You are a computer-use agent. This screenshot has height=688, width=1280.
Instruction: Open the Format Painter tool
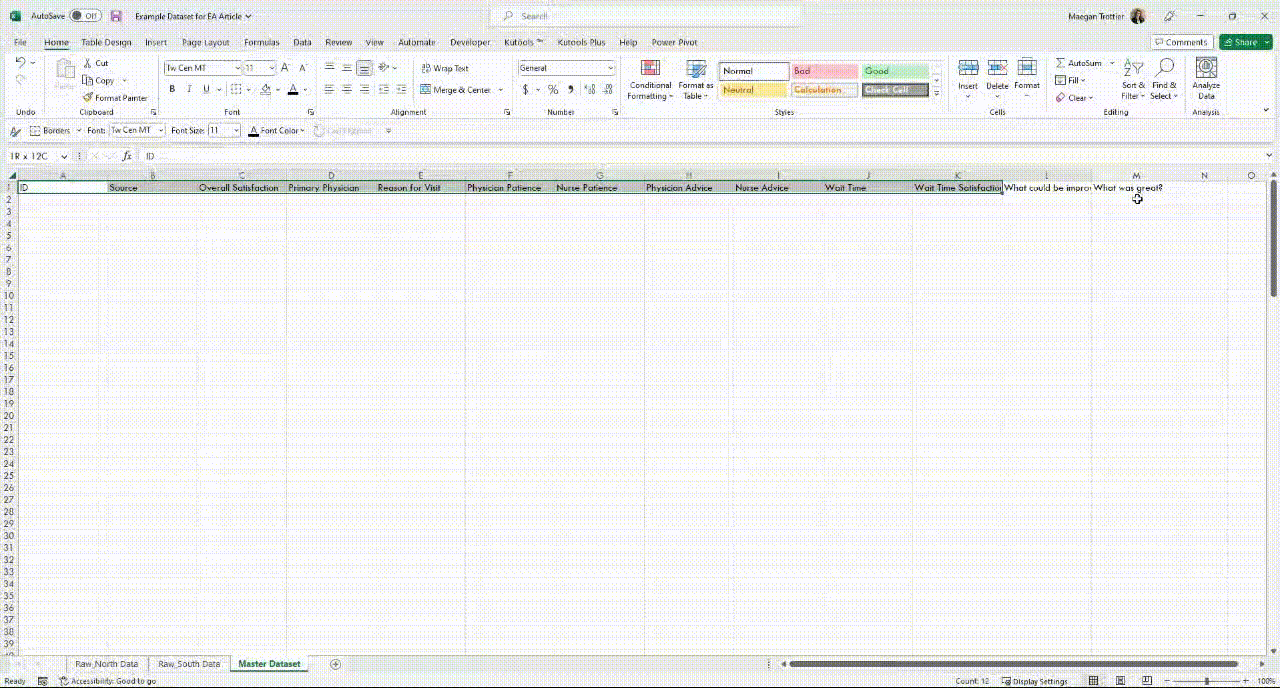[116, 97]
